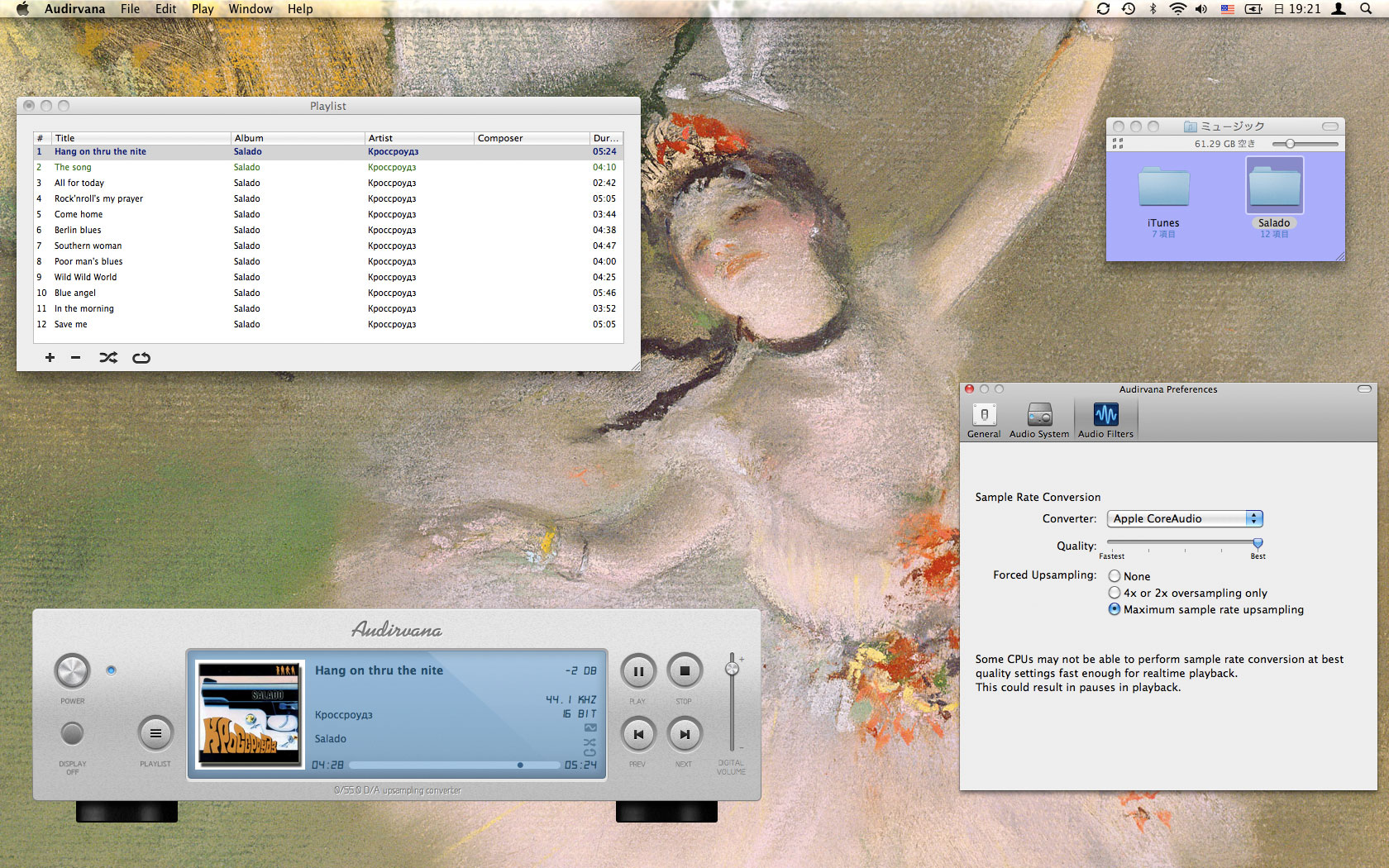Remove a track with the minus button

[75, 358]
